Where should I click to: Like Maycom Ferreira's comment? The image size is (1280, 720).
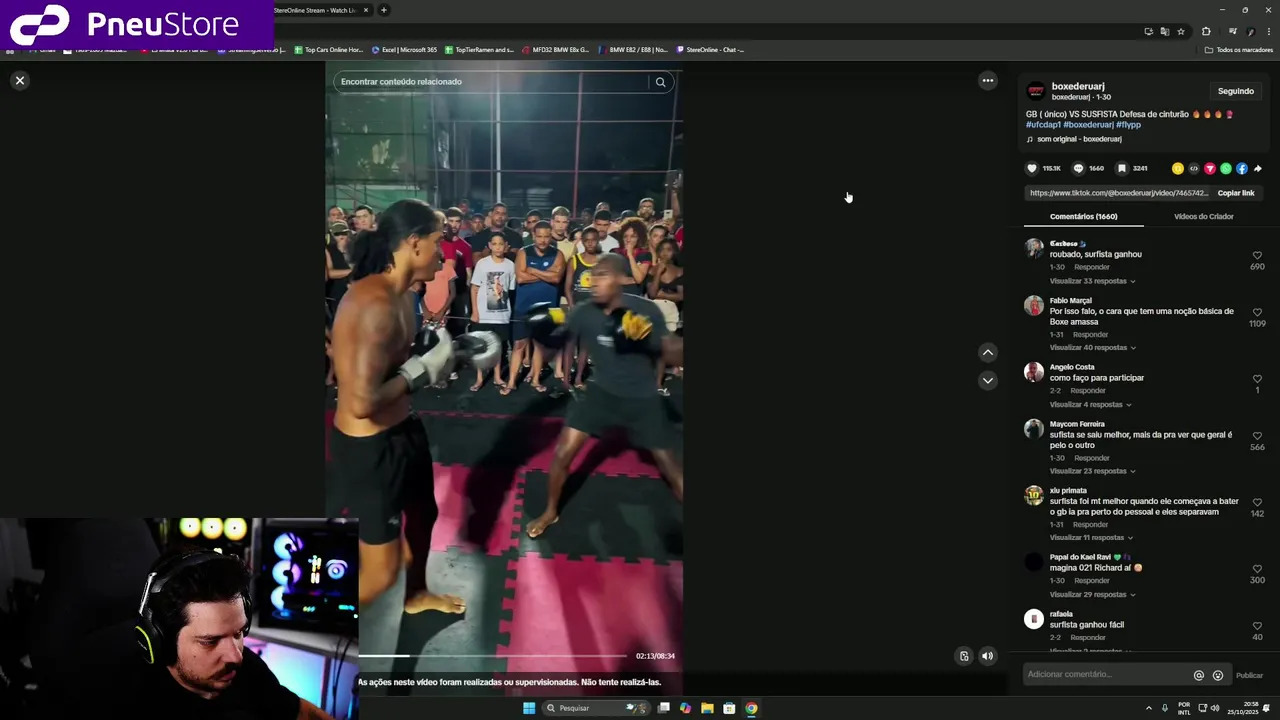point(1257,436)
